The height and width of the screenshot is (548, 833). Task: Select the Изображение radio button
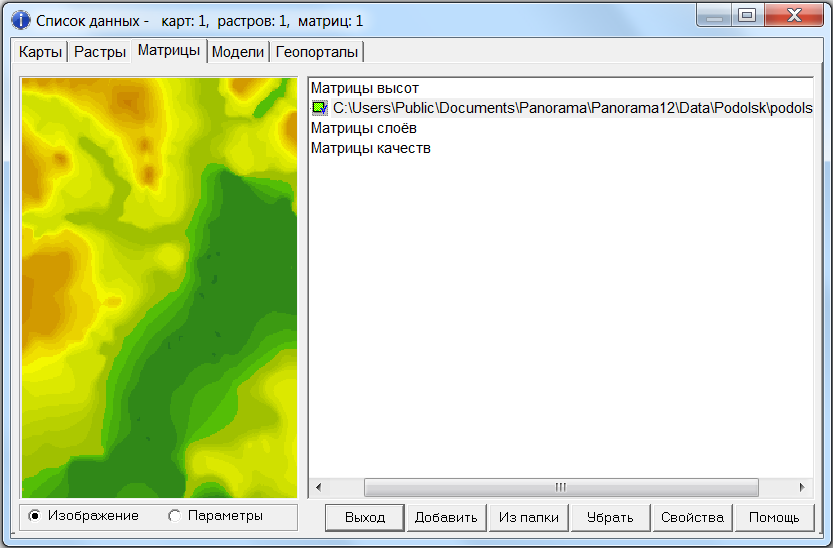click(x=35, y=516)
